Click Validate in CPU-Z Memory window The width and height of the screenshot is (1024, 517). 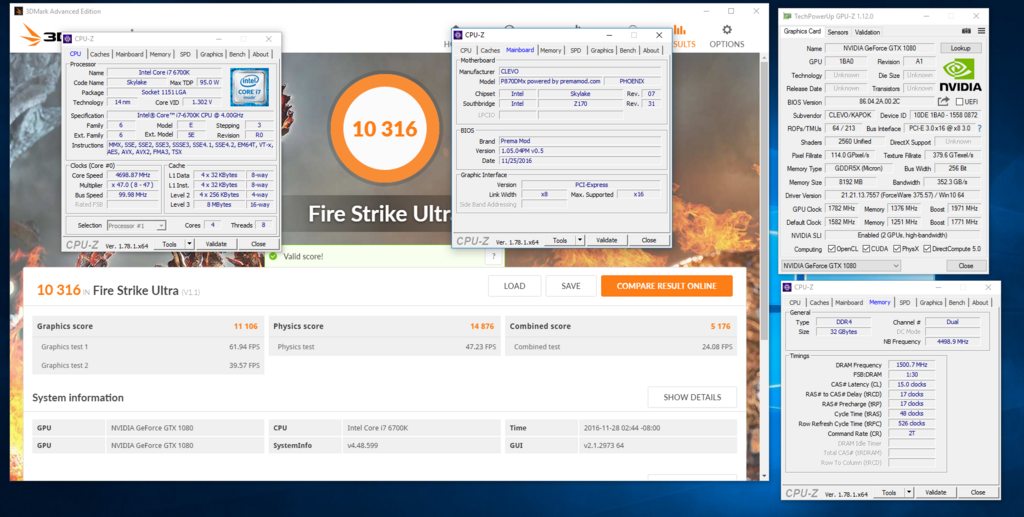point(936,492)
